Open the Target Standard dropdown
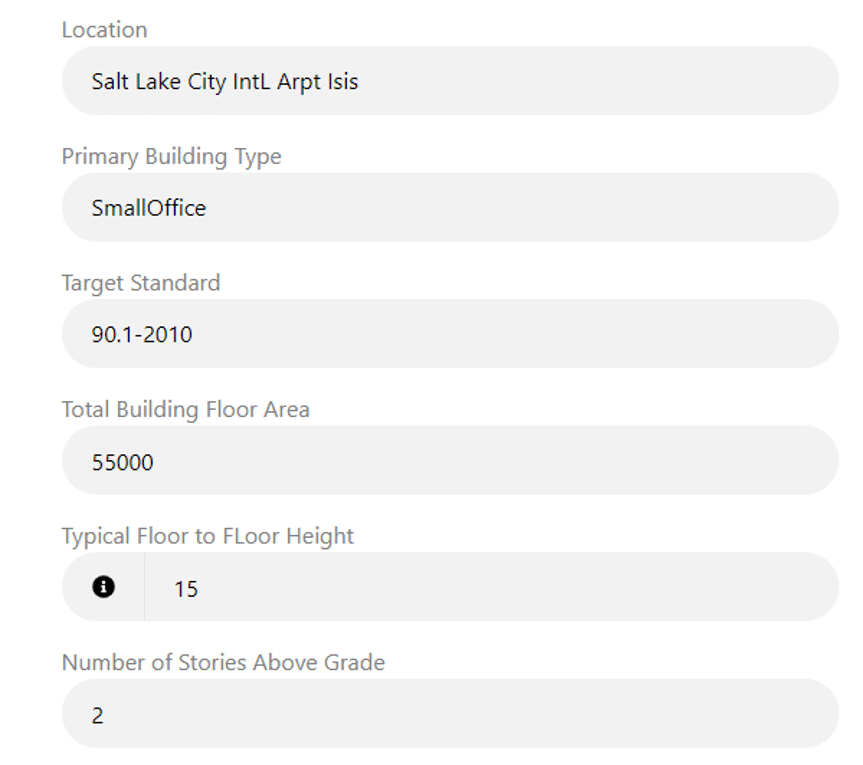The height and width of the screenshot is (765, 863). pyautogui.click(x=450, y=334)
